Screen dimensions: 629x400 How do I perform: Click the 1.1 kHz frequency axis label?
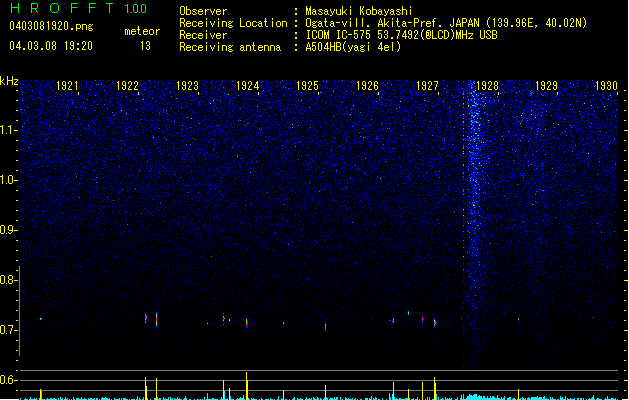8,130
